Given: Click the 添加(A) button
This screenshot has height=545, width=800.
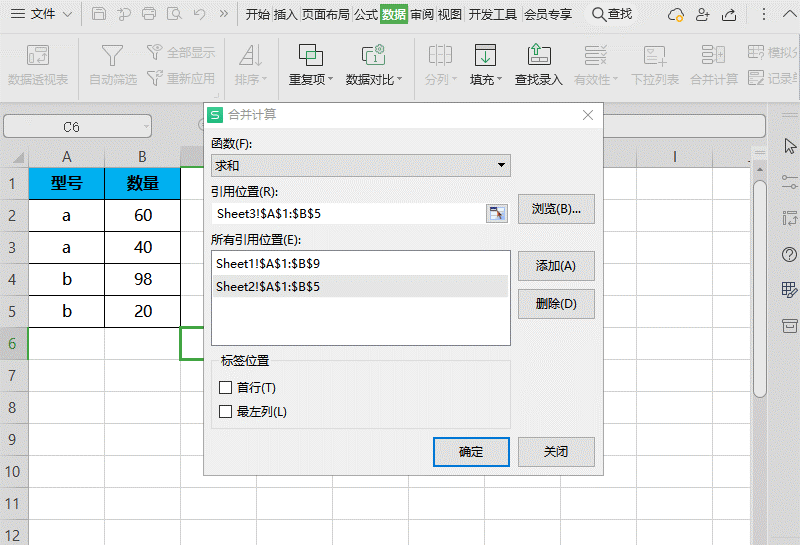Looking at the screenshot, I should 556,266.
